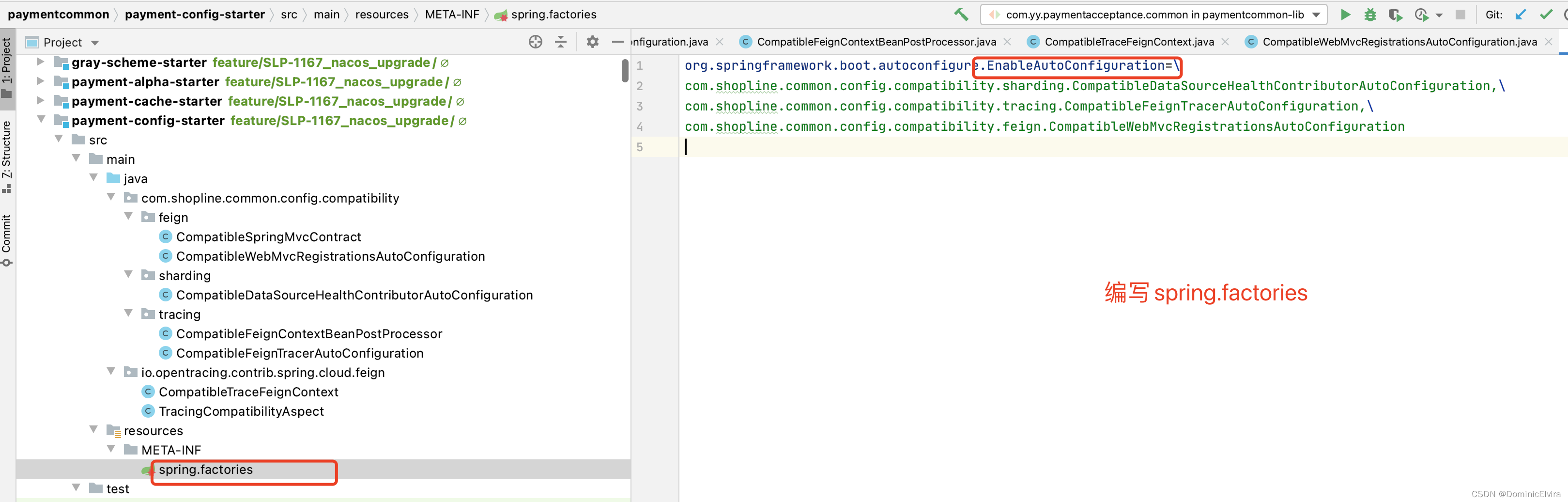Expand gray-scheme-starter module
Viewport: 1568px width, 502px height.
coord(40,62)
